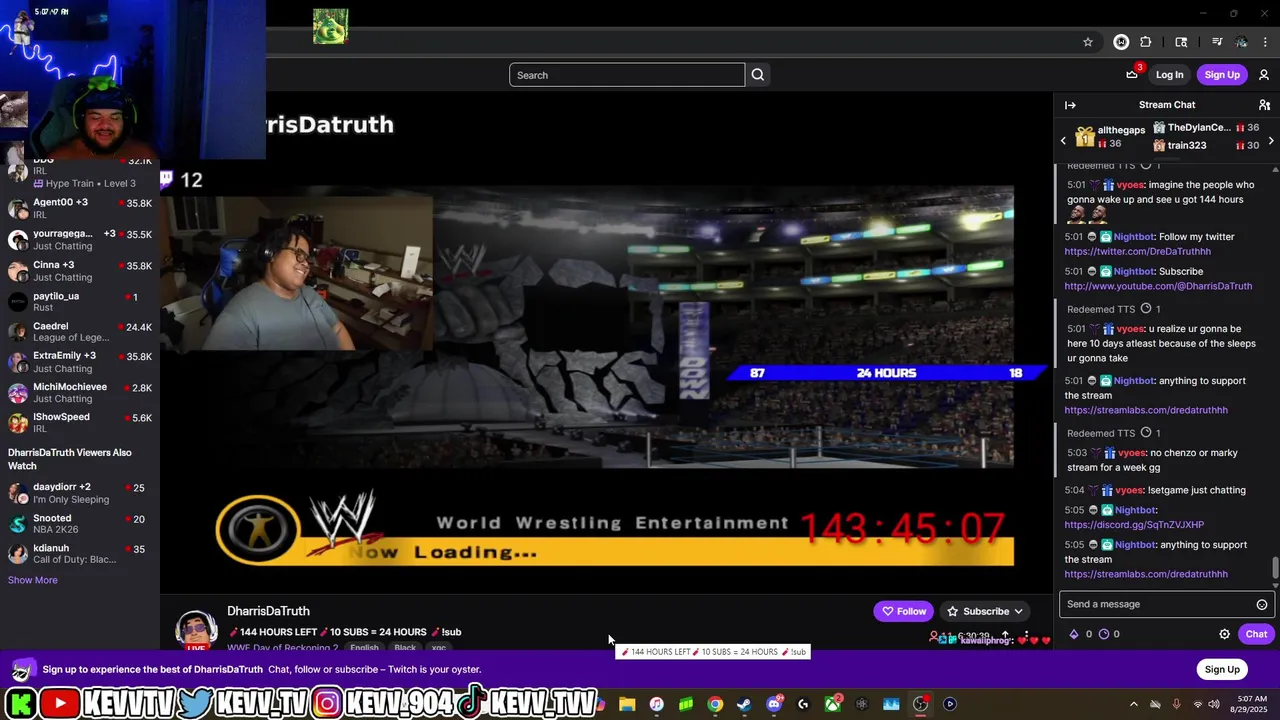Click DharrisDaTruth channel name below video
The image size is (1280, 720).
(268, 611)
